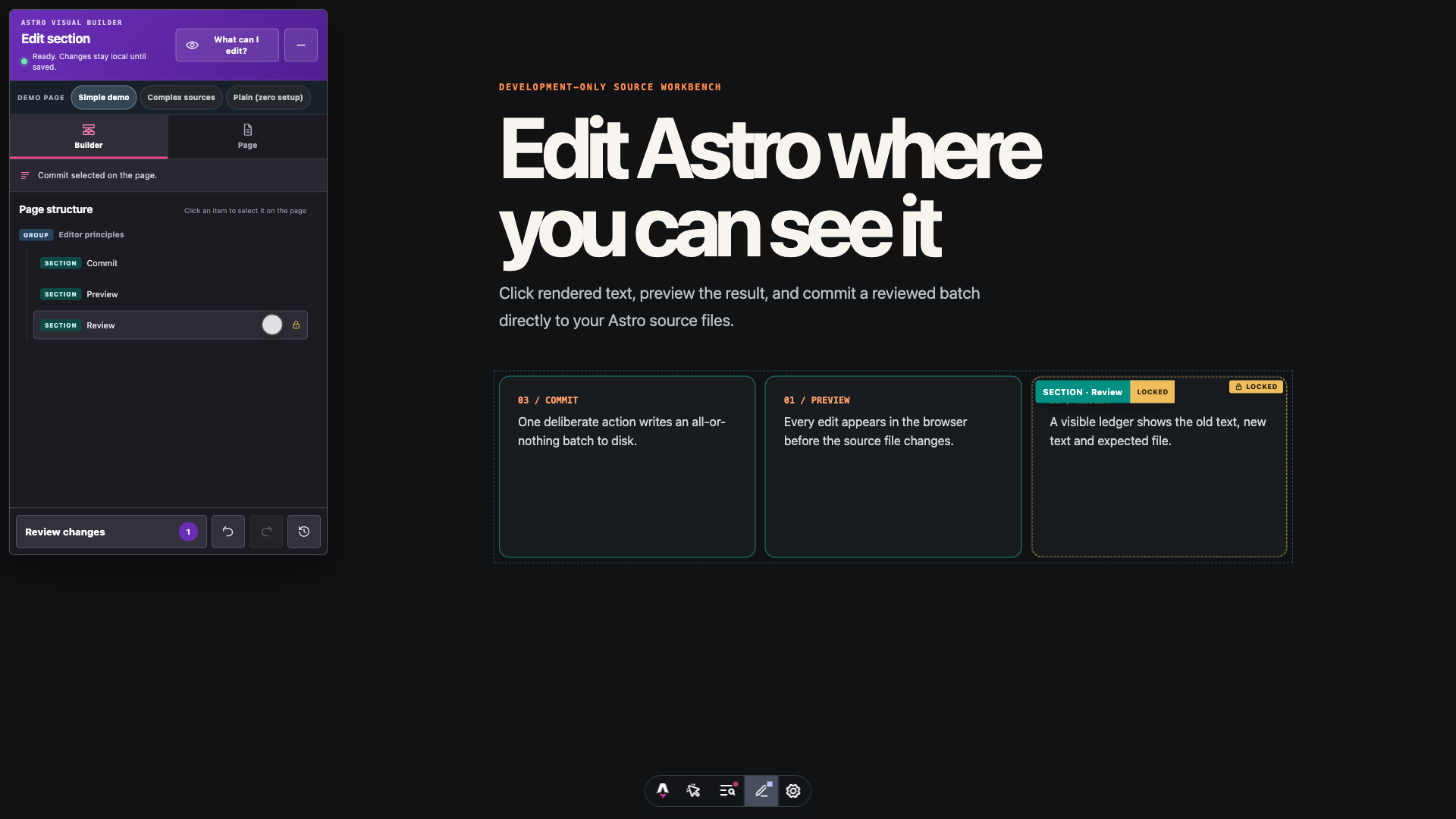The image size is (1456, 819).
Task: Click the yellow LOCKED badge at the Review card's corner
Action: pos(1256,387)
